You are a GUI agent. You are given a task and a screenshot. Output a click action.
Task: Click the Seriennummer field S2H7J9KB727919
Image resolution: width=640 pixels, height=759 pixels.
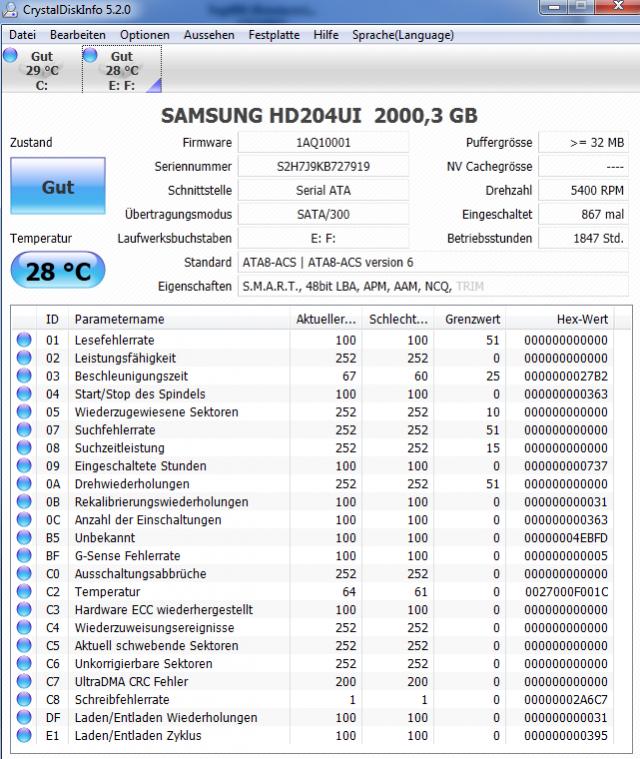coord(323,167)
